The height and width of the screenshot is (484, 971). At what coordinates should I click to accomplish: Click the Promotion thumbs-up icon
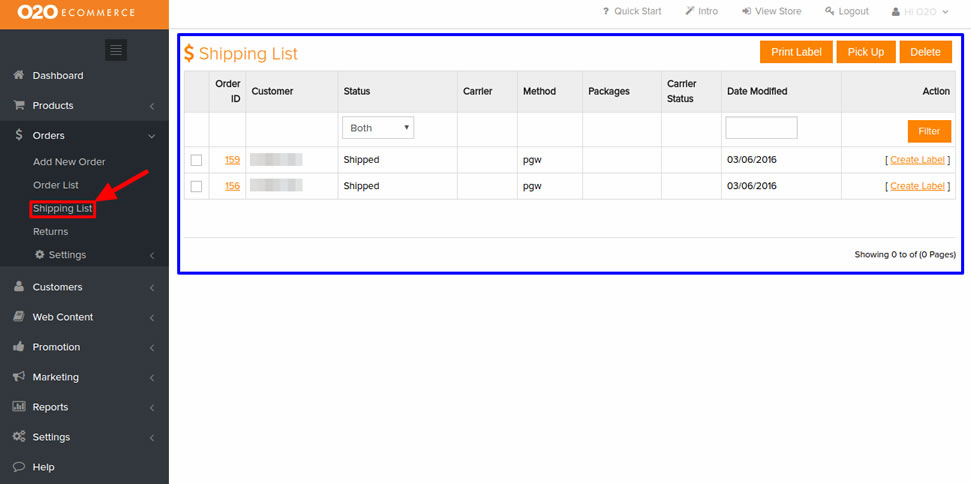click(18, 347)
